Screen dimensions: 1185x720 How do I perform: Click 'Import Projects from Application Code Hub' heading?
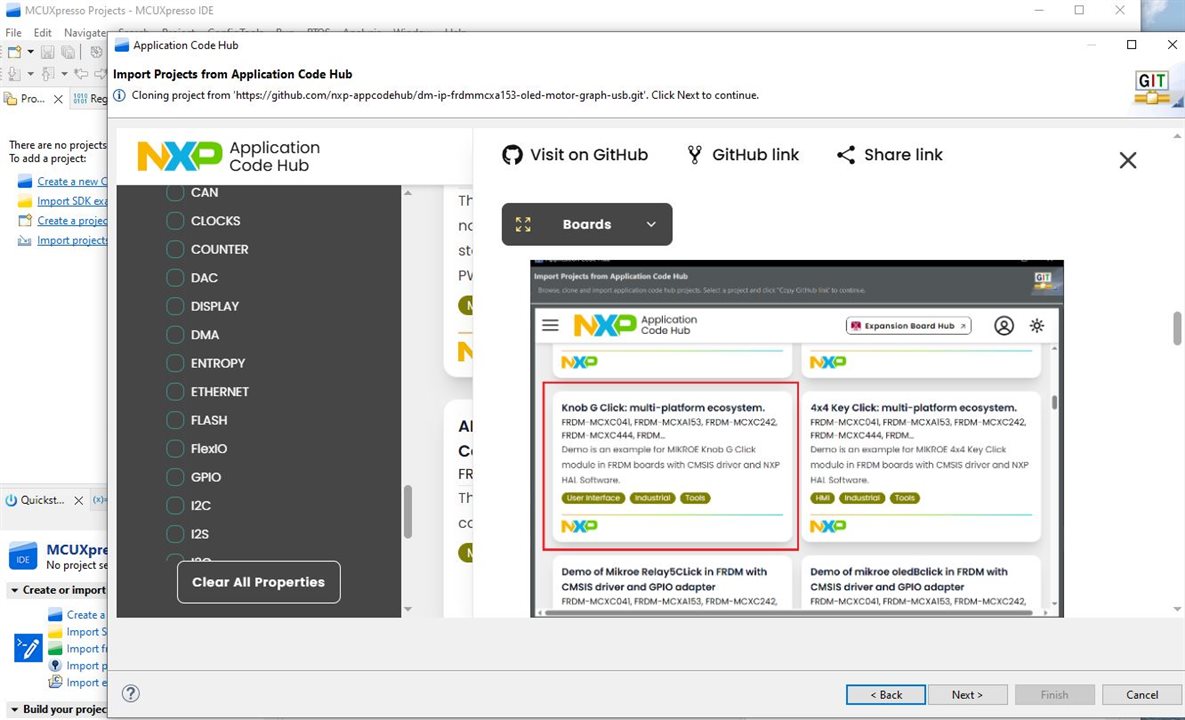tap(233, 74)
